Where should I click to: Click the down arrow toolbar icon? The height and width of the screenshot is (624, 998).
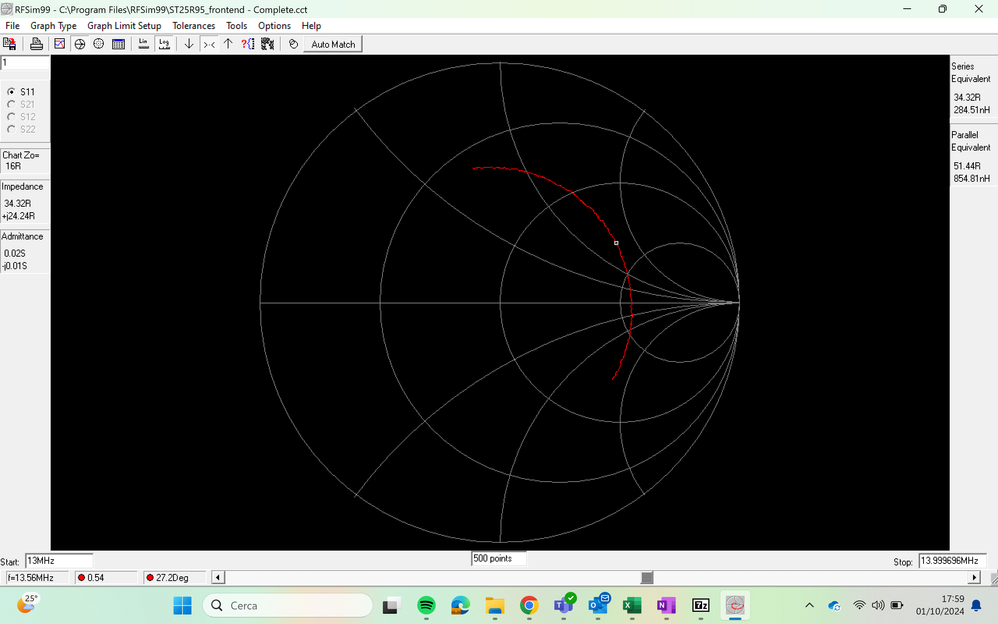[x=189, y=44]
